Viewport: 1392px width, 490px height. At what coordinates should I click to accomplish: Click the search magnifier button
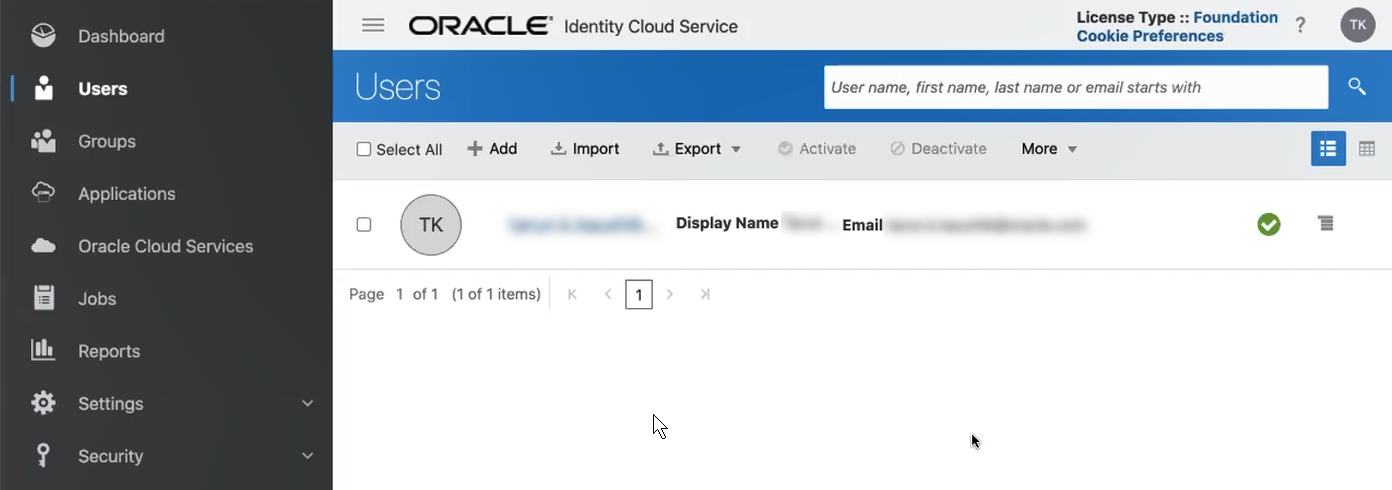coord(1356,87)
